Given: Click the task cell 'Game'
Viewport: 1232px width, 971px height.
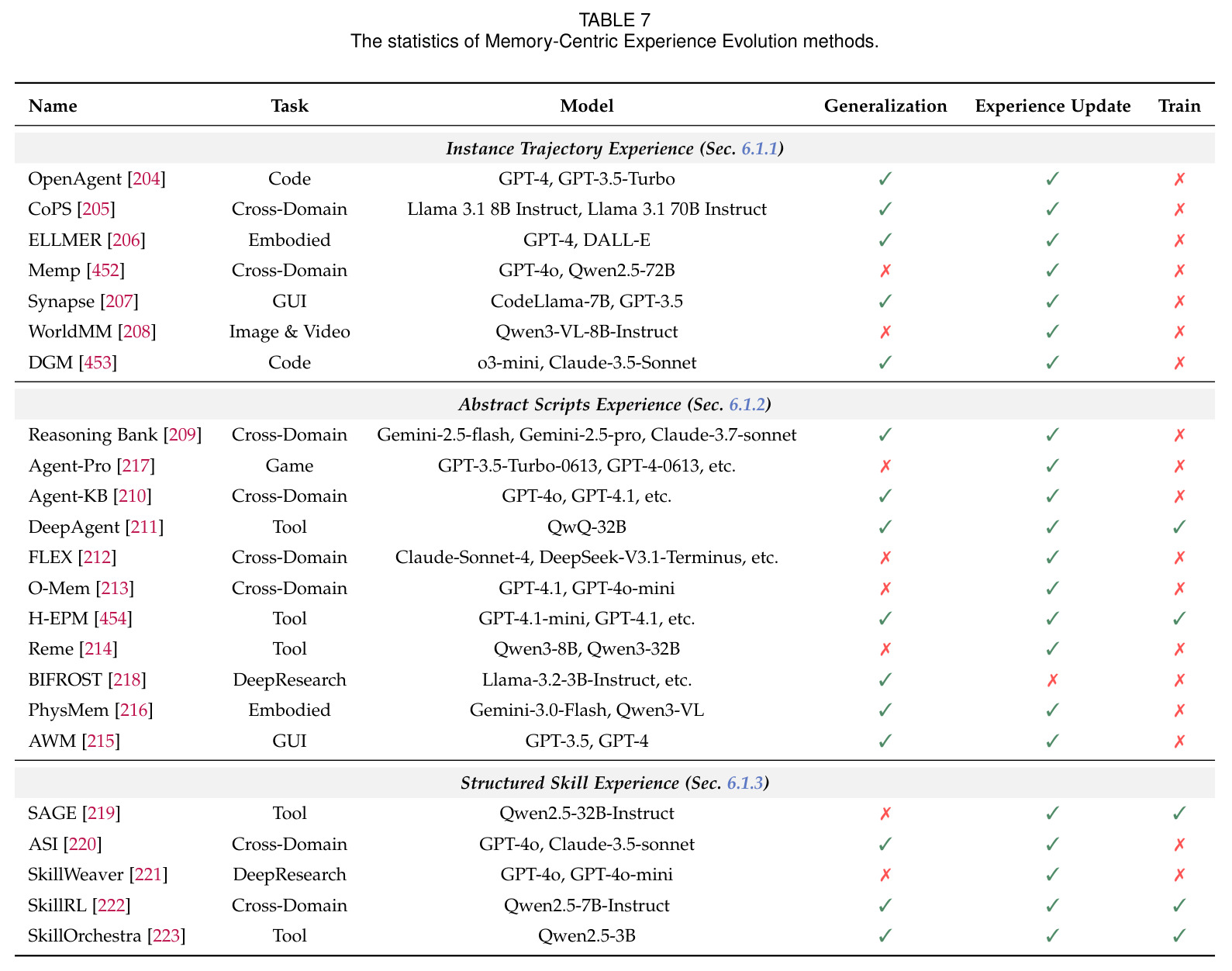Looking at the screenshot, I should (x=289, y=466).
